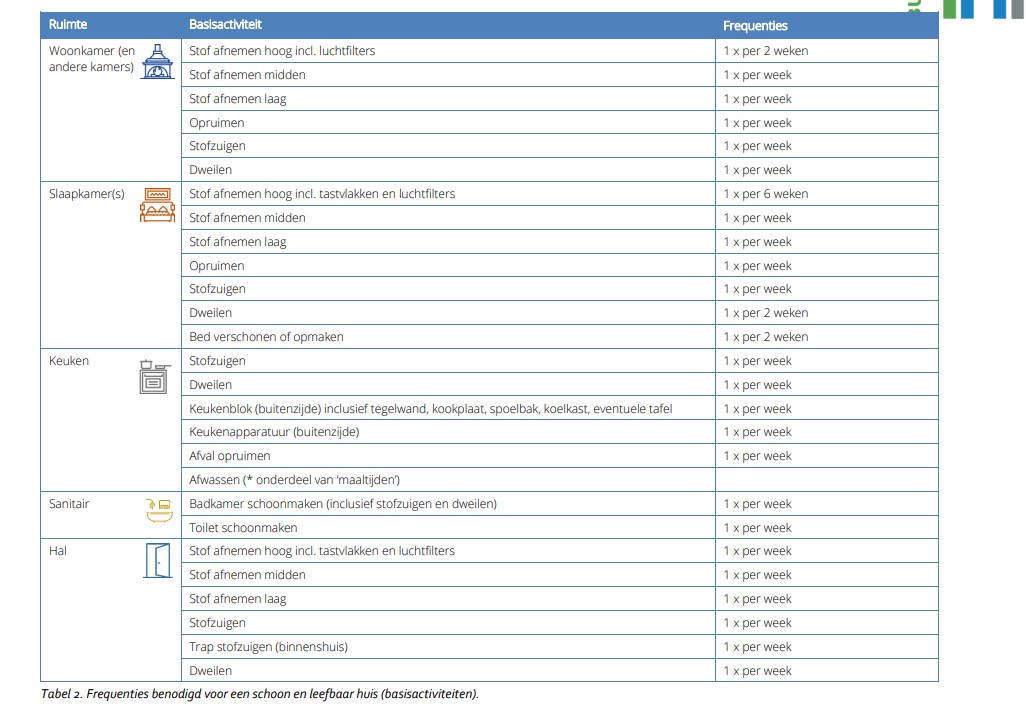Screen dimensions: 1026x723
Task: Click the '1 x per 6 weken' frequency
Action: pos(765,194)
